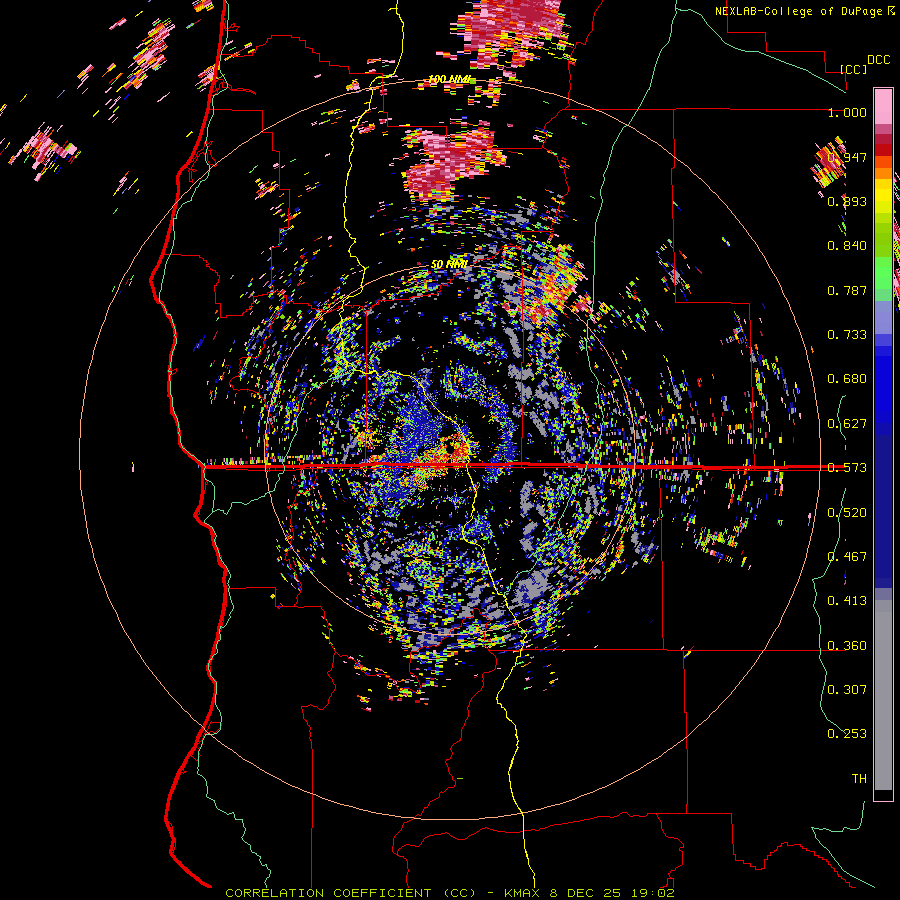Screen dimensions: 900x900
Task: Select the 0.520 scale value
Action: pyautogui.click(x=847, y=513)
